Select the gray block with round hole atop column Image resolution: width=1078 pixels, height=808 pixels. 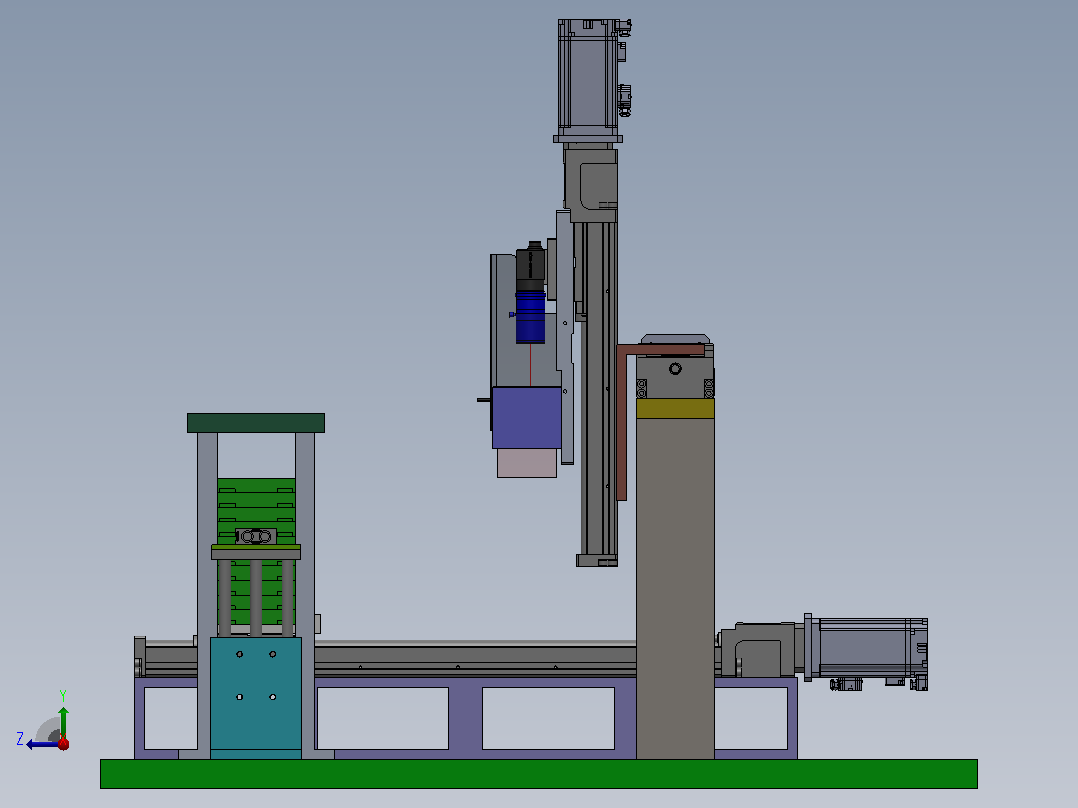coord(675,378)
